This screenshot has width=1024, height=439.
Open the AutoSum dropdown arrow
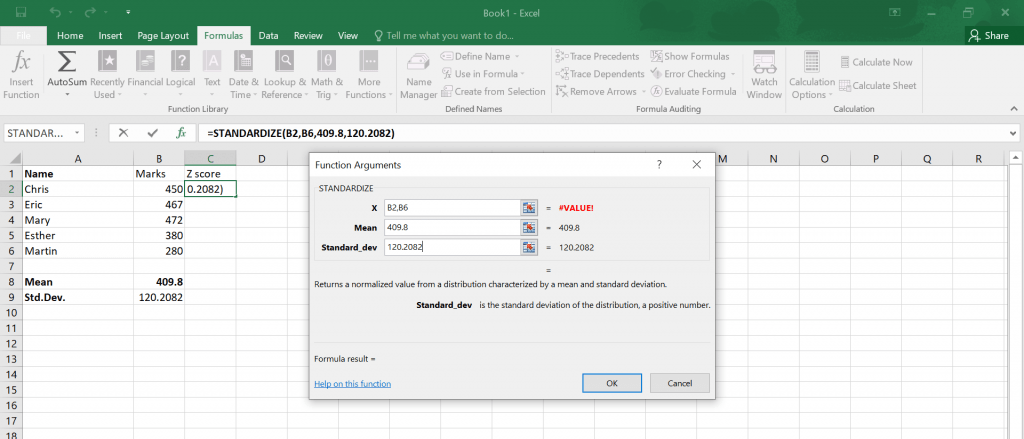tap(67, 95)
